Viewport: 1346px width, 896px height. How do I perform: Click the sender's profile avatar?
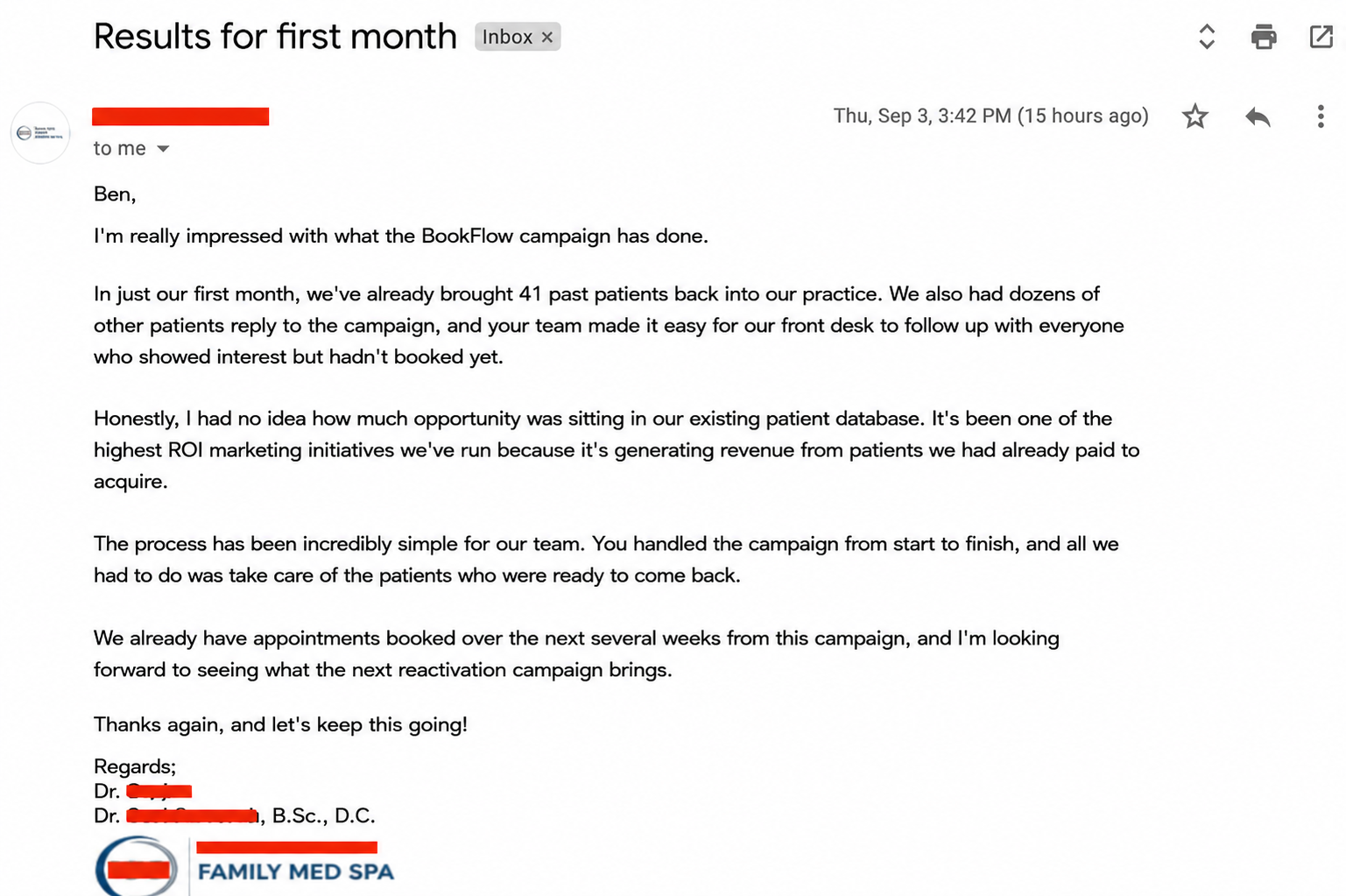tap(40, 133)
